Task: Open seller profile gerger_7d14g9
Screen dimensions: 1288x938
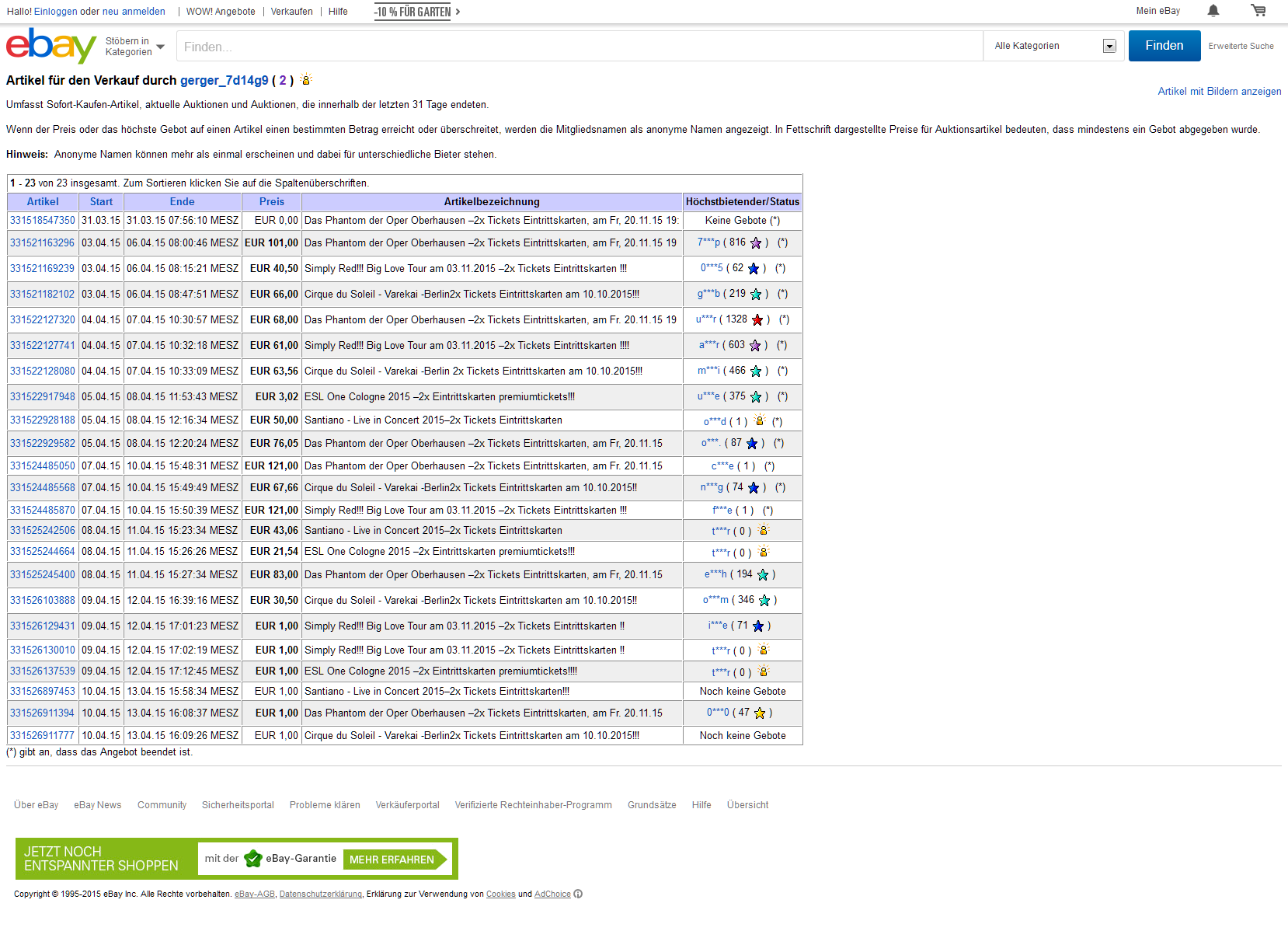Action: (x=225, y=80)
